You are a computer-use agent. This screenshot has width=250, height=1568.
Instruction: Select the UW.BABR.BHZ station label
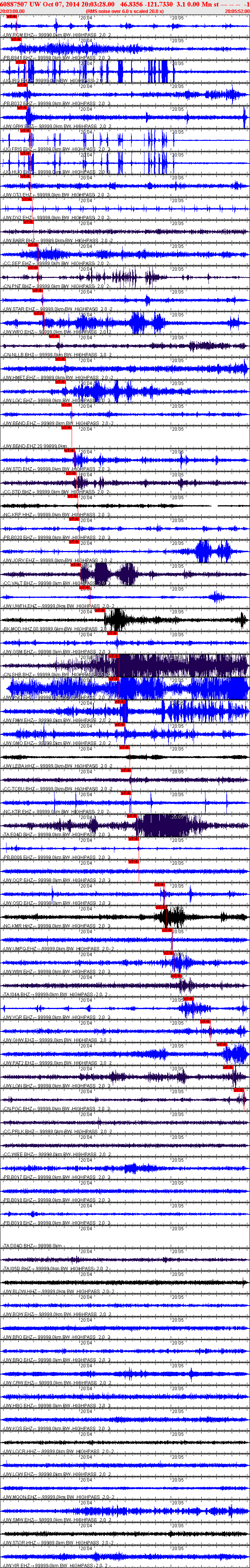(x=57, y=241)
